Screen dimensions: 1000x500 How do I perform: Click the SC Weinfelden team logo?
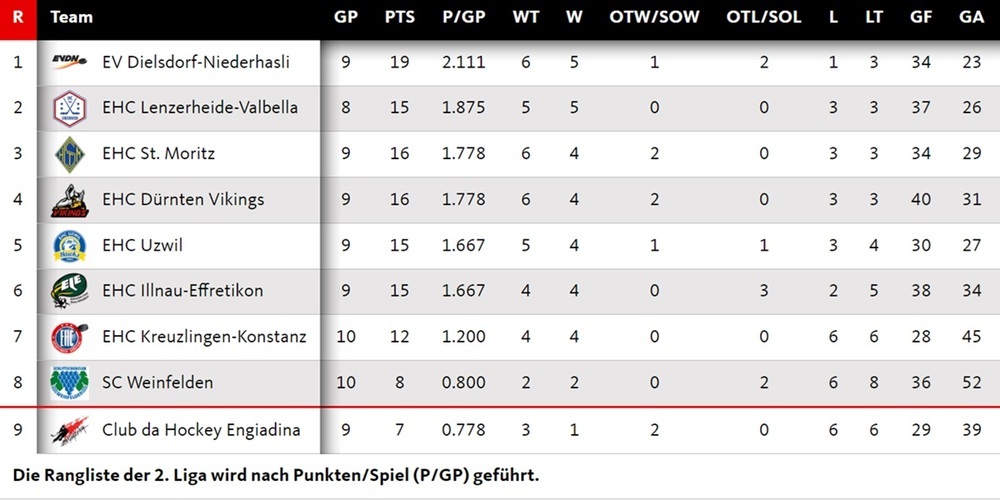point(70,383)
